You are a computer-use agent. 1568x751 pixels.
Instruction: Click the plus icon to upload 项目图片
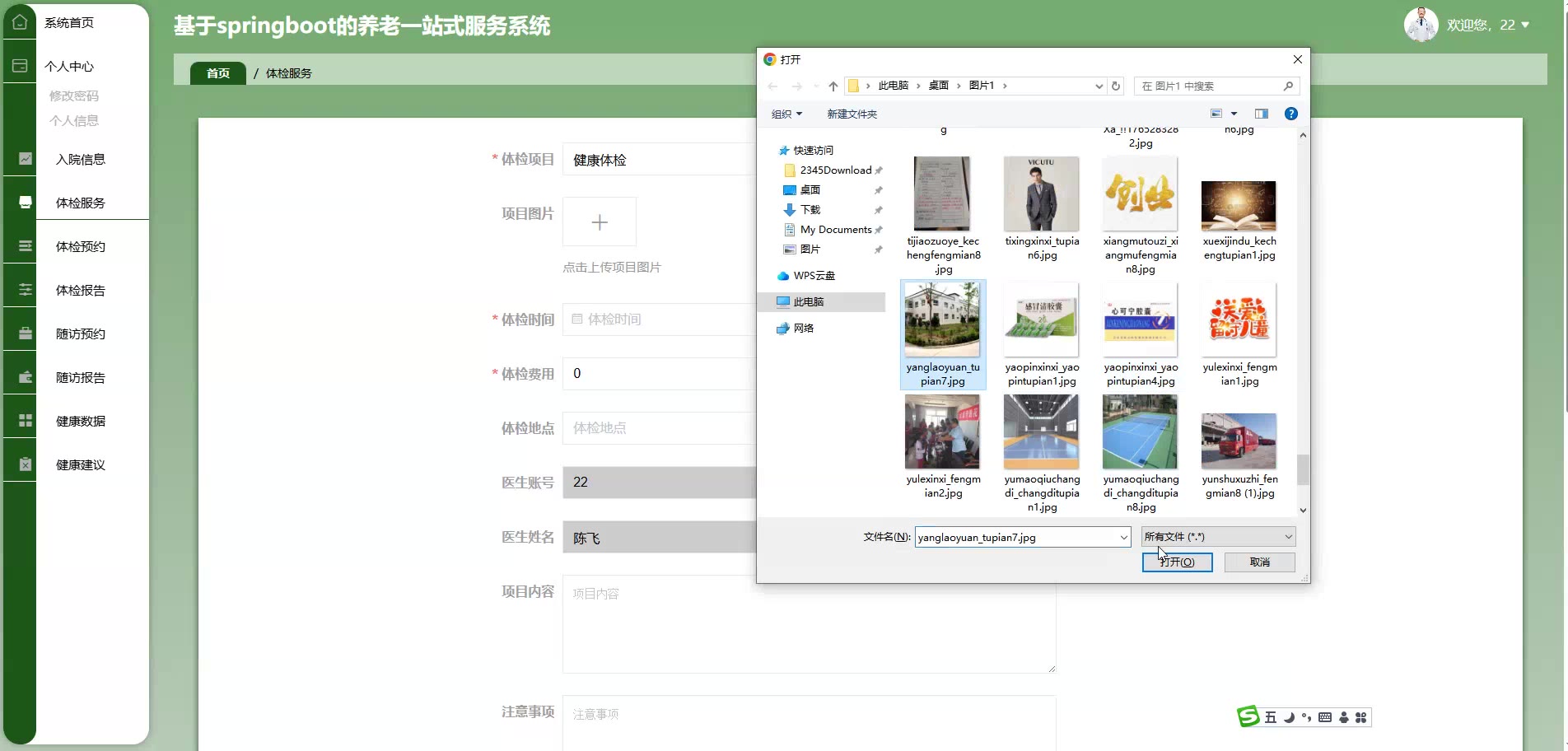click(x=600, y=222)
